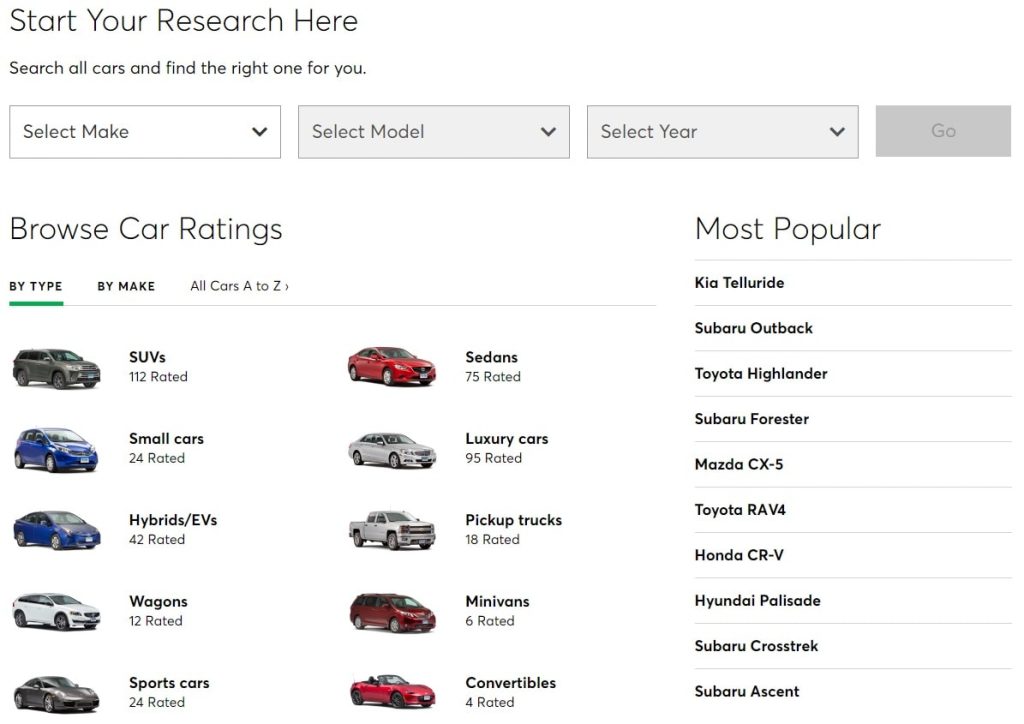Click the Sports cars thumbnail
The width and height of the screenshot is (1024, 724).
[x=57, y=694]
